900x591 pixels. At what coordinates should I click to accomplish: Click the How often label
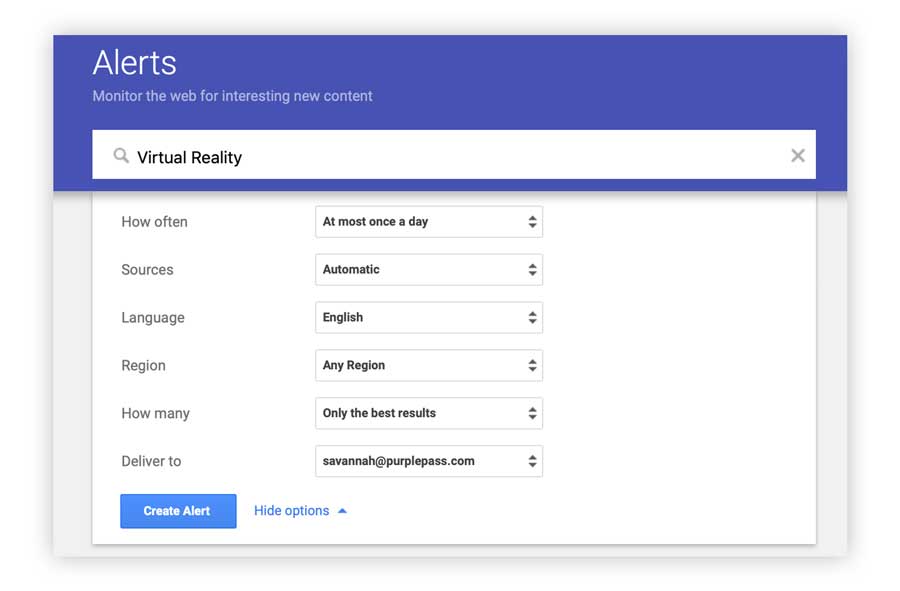[x=154, y=221]
